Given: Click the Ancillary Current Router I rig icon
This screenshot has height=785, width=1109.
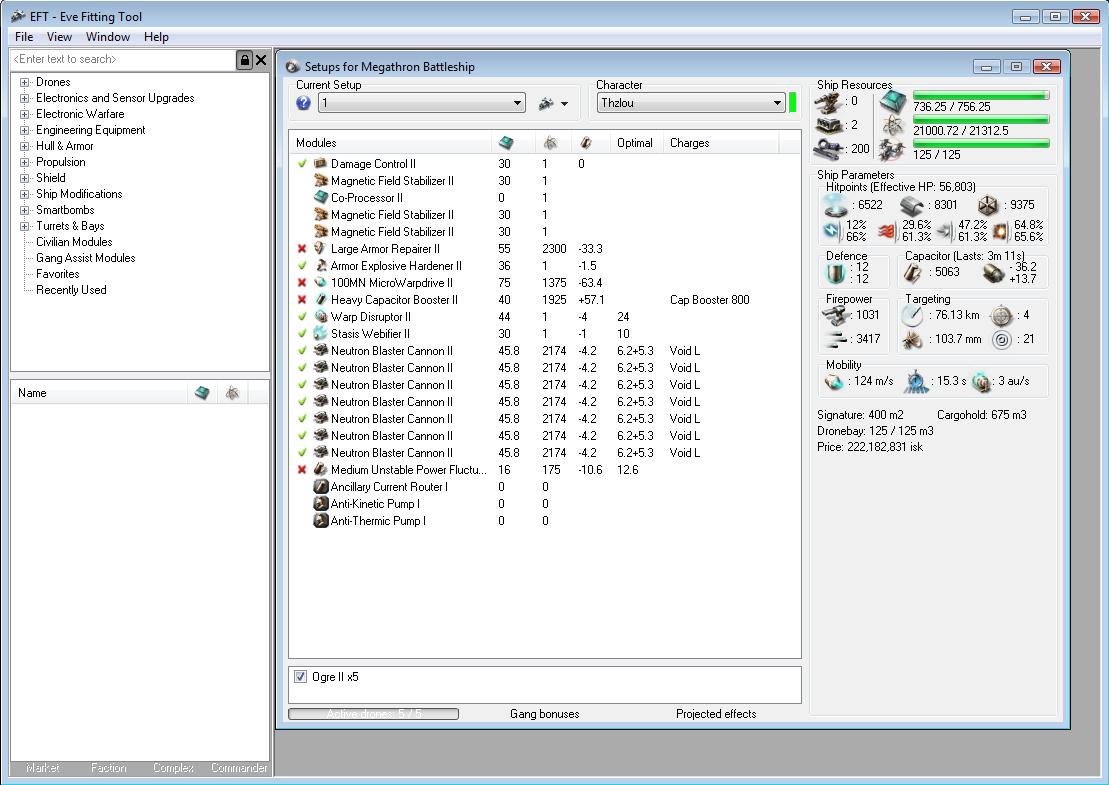Looking at the screenshot, I should [320, 487].
